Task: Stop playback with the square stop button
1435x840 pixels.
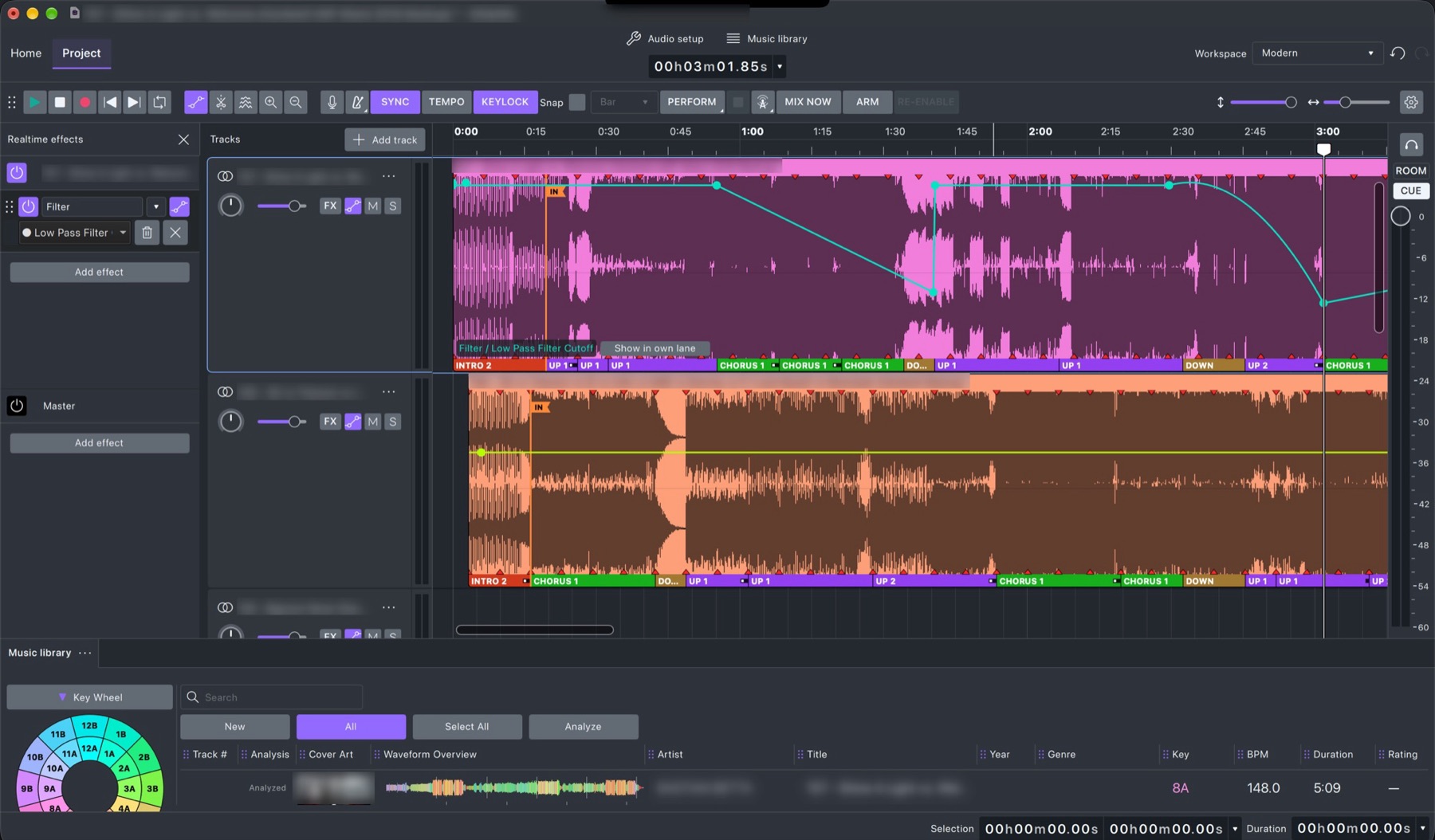Action: [x=60, y=102]
